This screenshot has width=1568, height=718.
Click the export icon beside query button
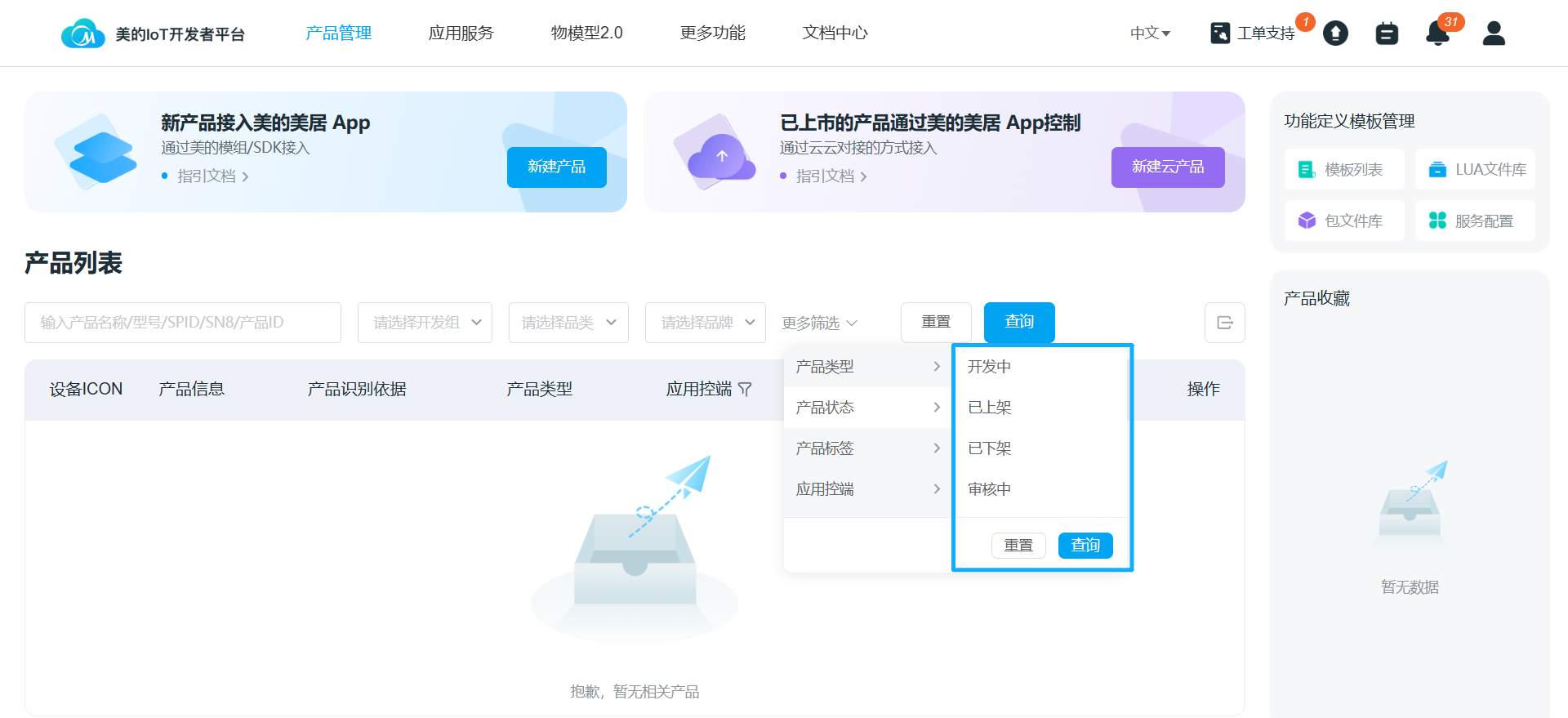[1224, 323]
